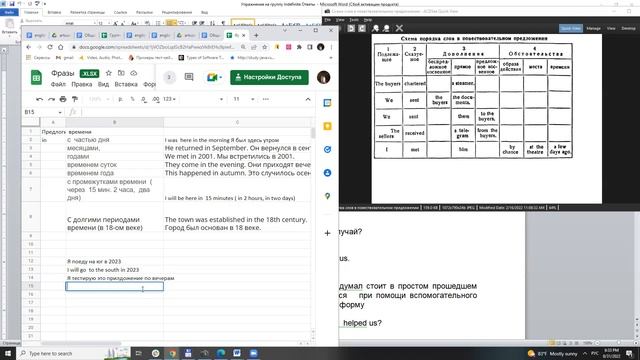Viewport: 640px width, 360px height.
Task: Open Word from the Windows taskbar
Action: tap(237, 353)
